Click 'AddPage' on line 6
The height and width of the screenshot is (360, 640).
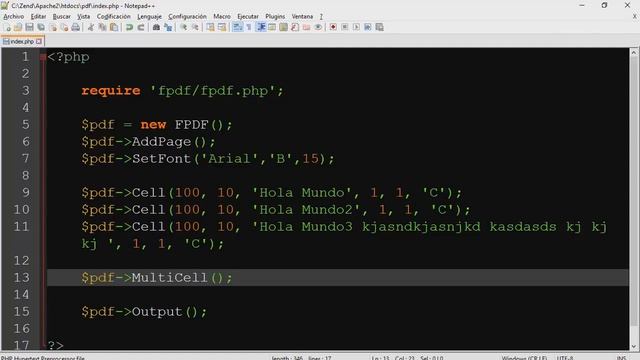coord(161,142)
